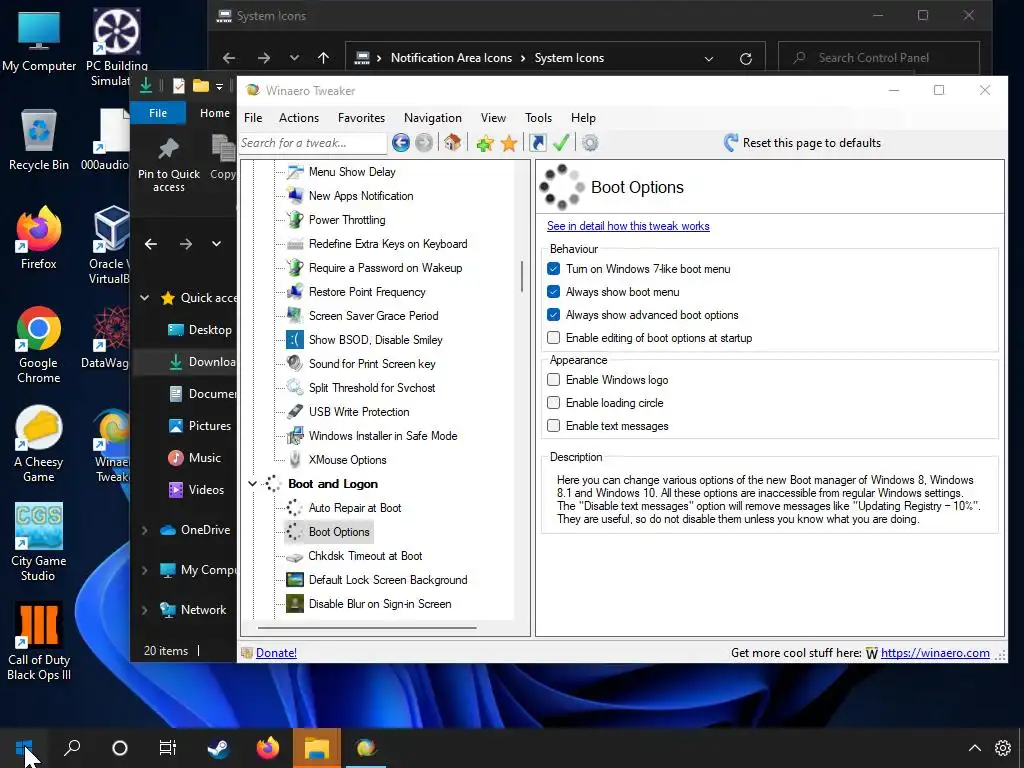Check Enable Windows logo
This screenshot has height=768, width=1024.
tap(553, 379)
